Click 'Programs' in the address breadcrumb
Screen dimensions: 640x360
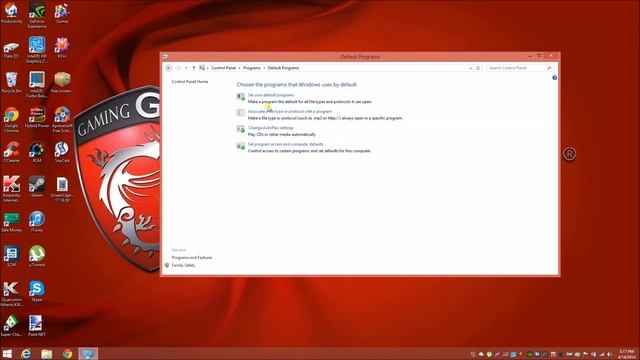(251, 68)
